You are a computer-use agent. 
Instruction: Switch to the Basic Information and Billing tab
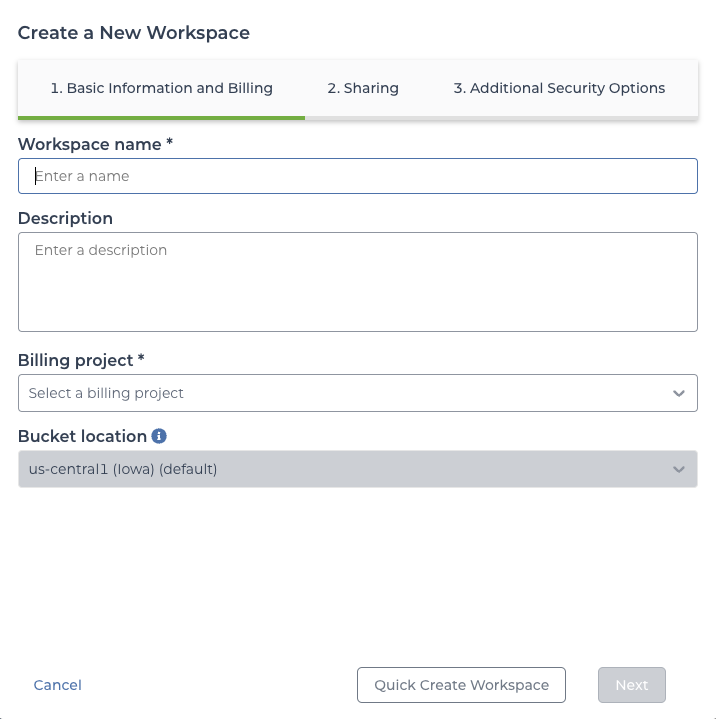162,88
